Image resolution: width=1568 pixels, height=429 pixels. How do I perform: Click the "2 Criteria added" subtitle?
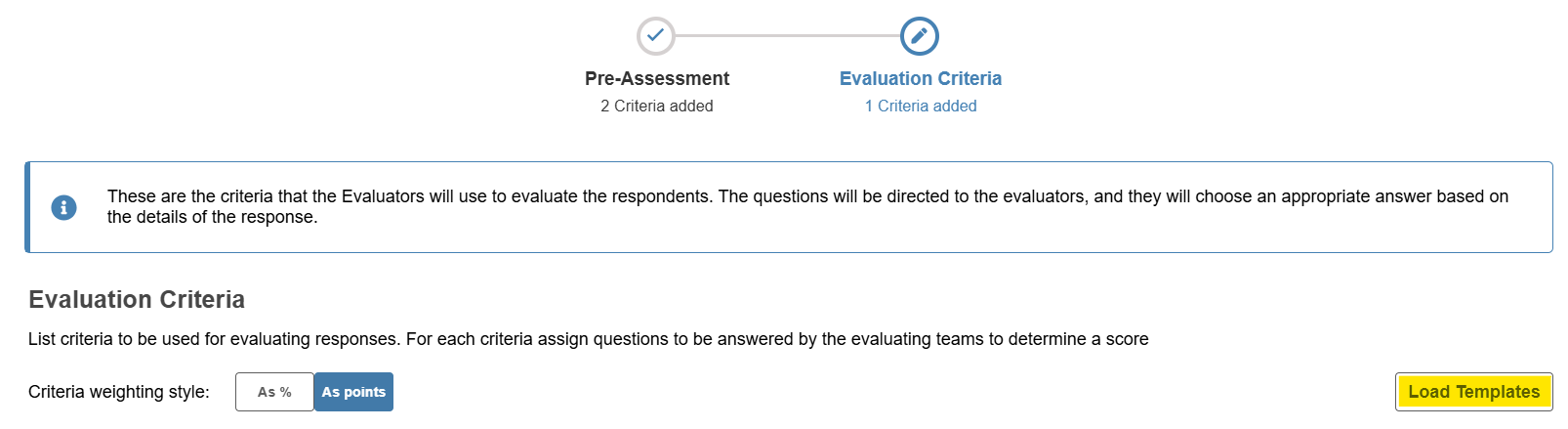tap(657, 106)
